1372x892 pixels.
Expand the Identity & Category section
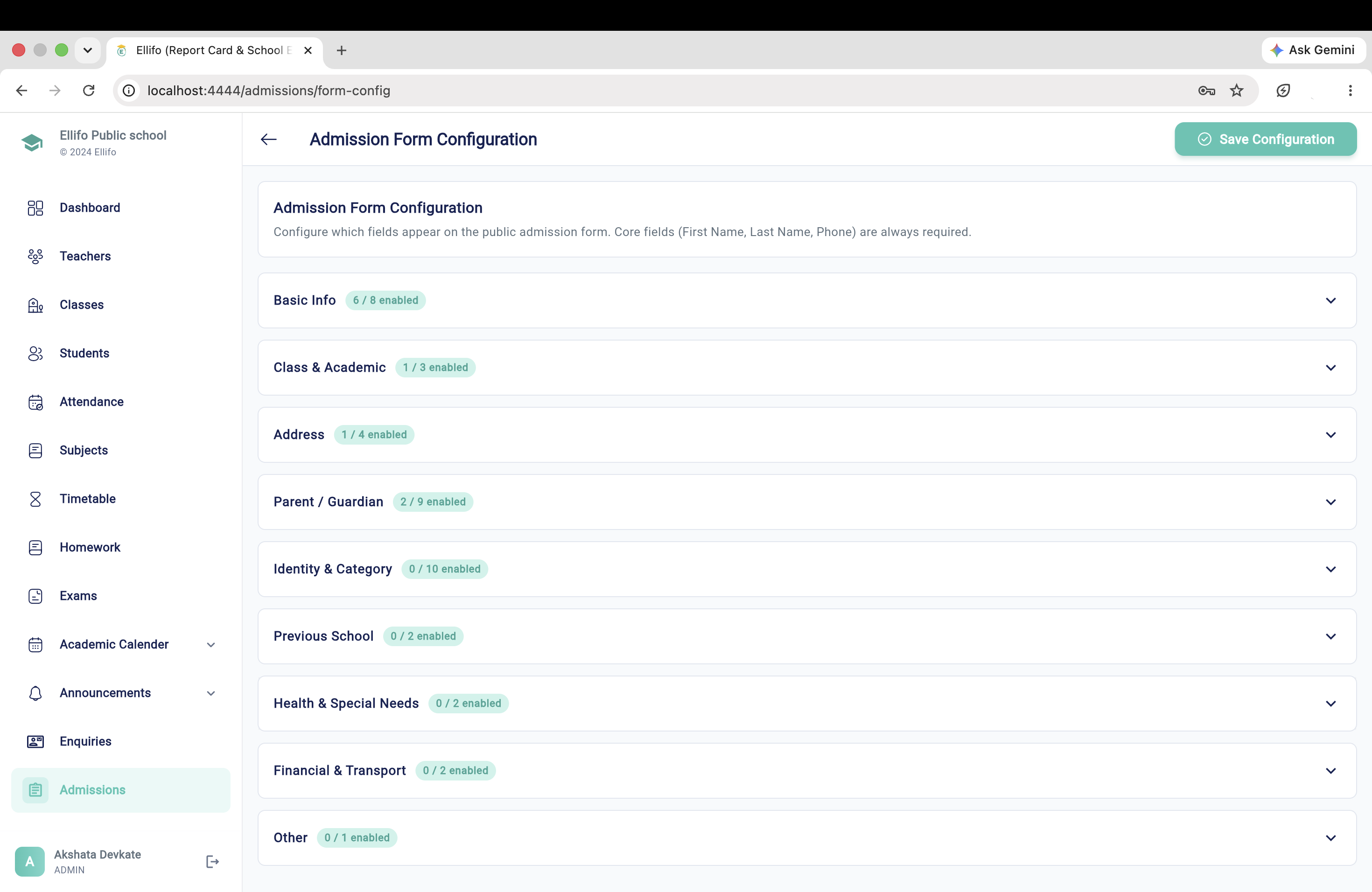tap(806, 569)
